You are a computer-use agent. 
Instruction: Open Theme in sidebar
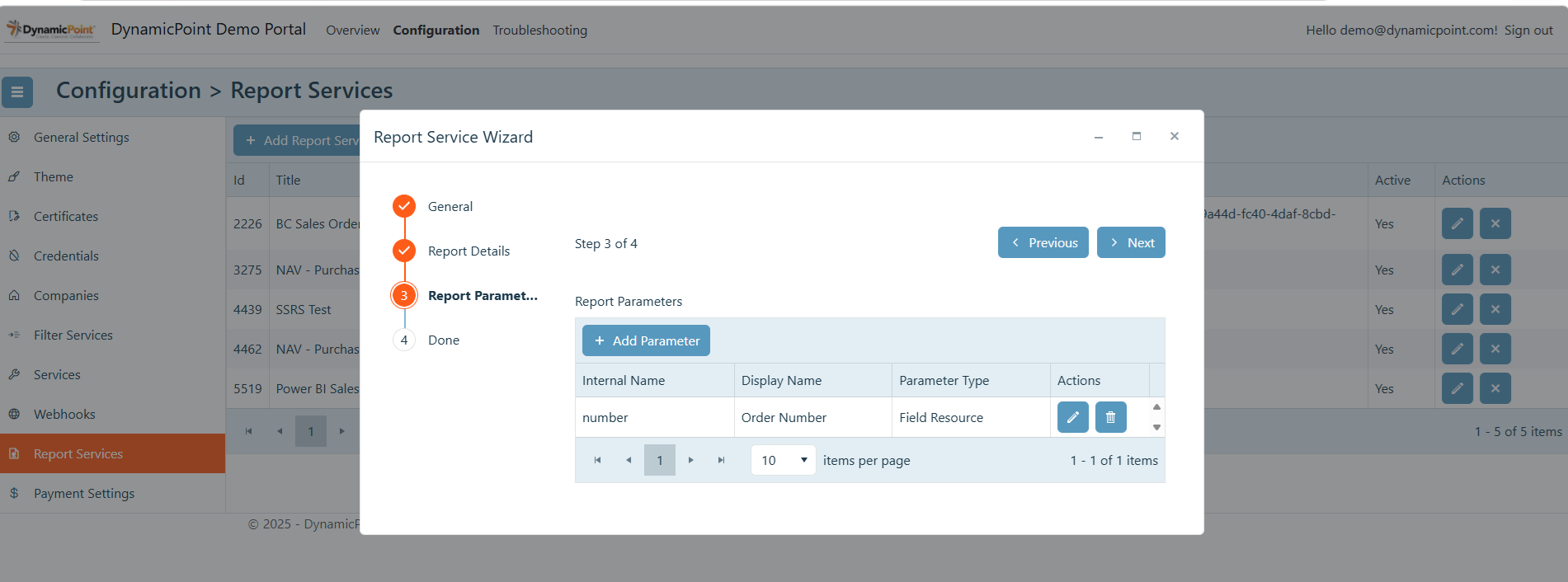point(112,176)
